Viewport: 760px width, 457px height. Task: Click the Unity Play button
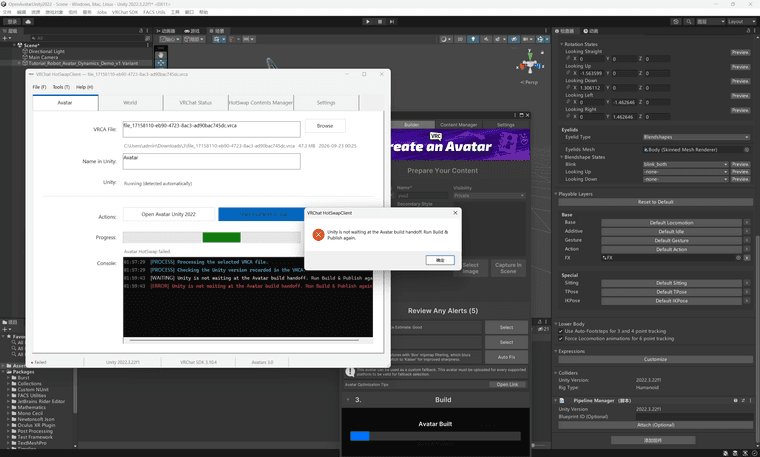click(x=367, y=21)
